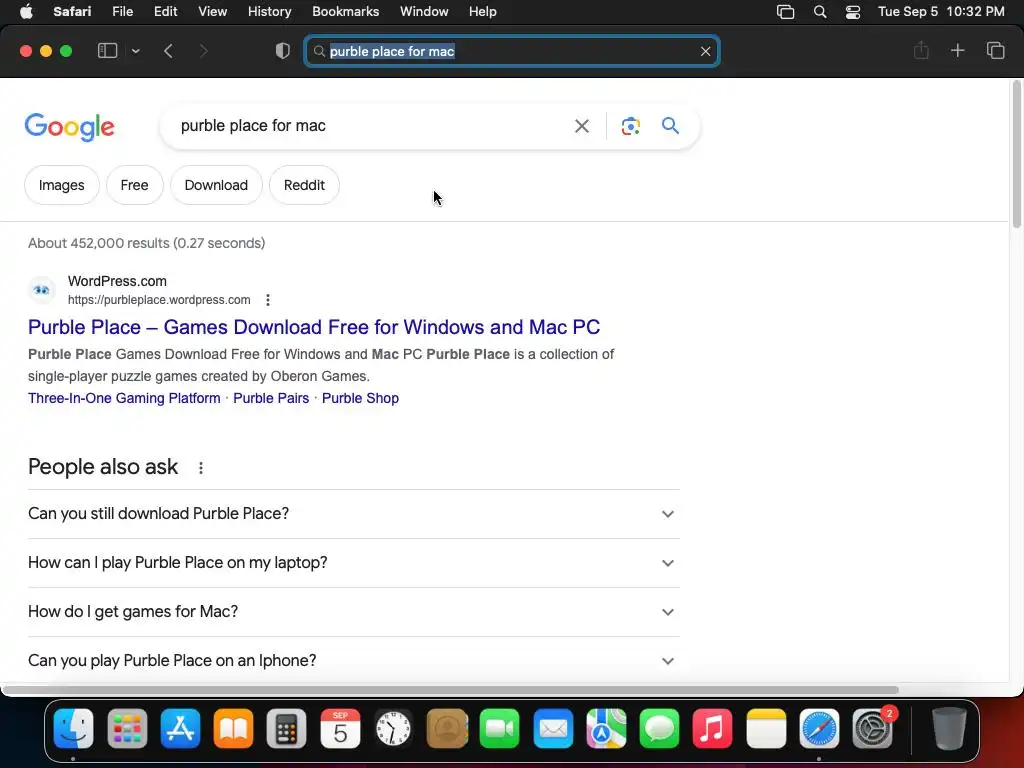Expand 'How can I play Purble Place on my laptop?'

(354, 563)
